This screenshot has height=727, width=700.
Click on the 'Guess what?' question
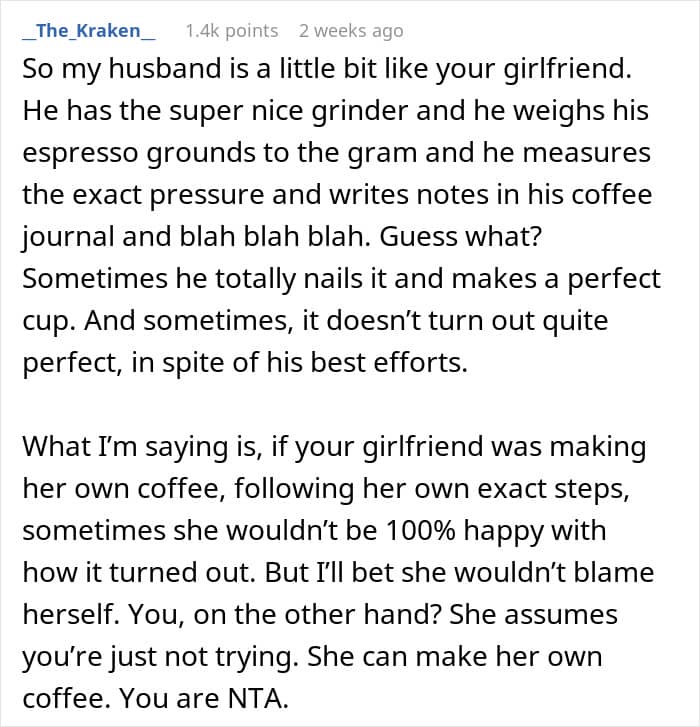(x=461, y=236)
